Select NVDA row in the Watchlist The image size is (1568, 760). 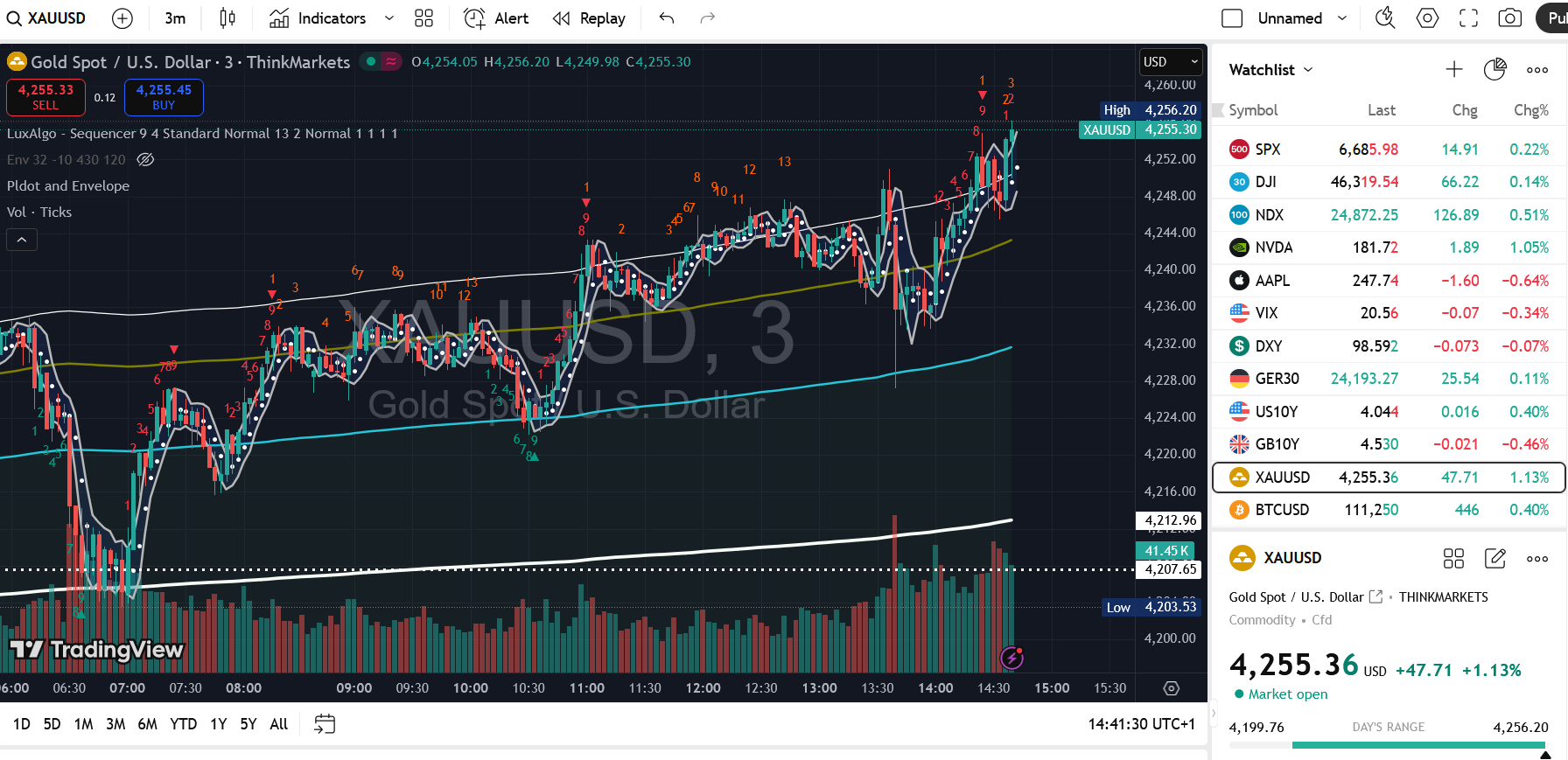coord(1388,248)
